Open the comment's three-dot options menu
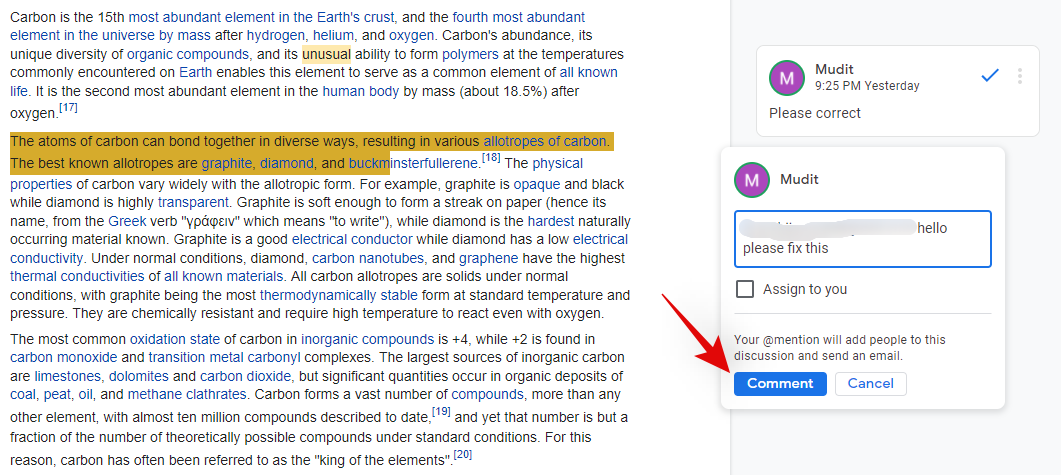 coord(1020,76)
